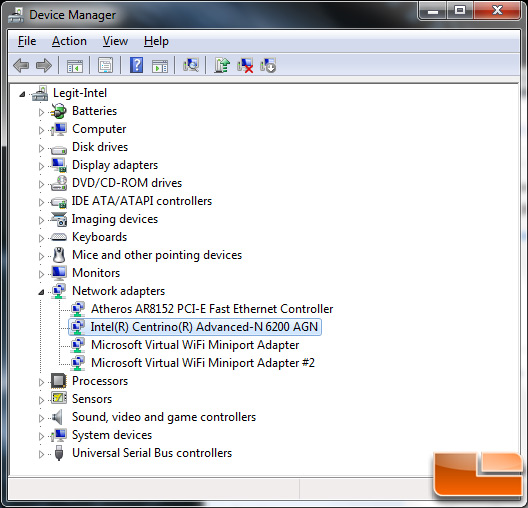Click the Atheros AR8152 adapter icon

pos(77,309)
